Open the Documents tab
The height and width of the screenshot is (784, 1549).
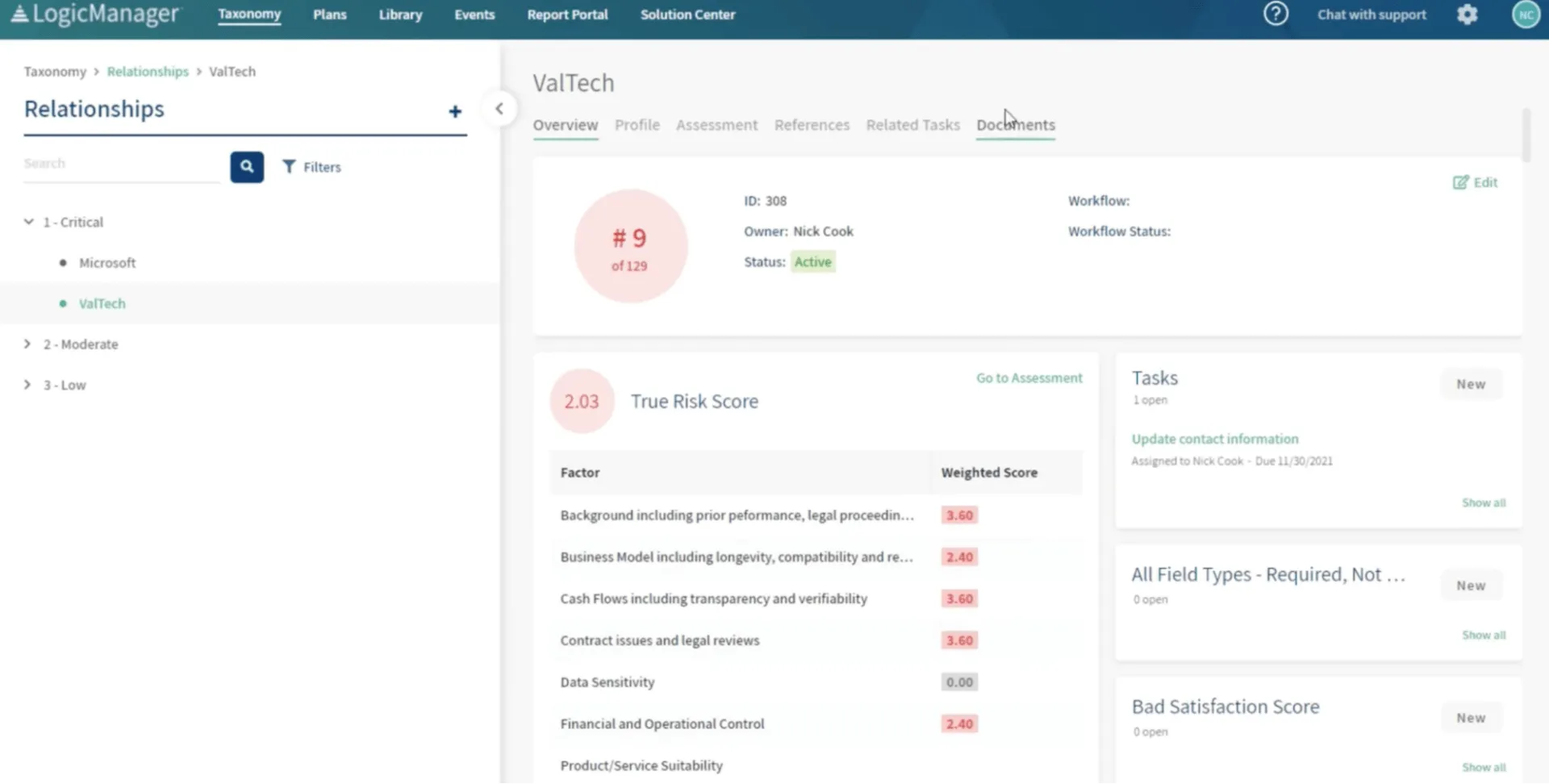pos(1016,125)
